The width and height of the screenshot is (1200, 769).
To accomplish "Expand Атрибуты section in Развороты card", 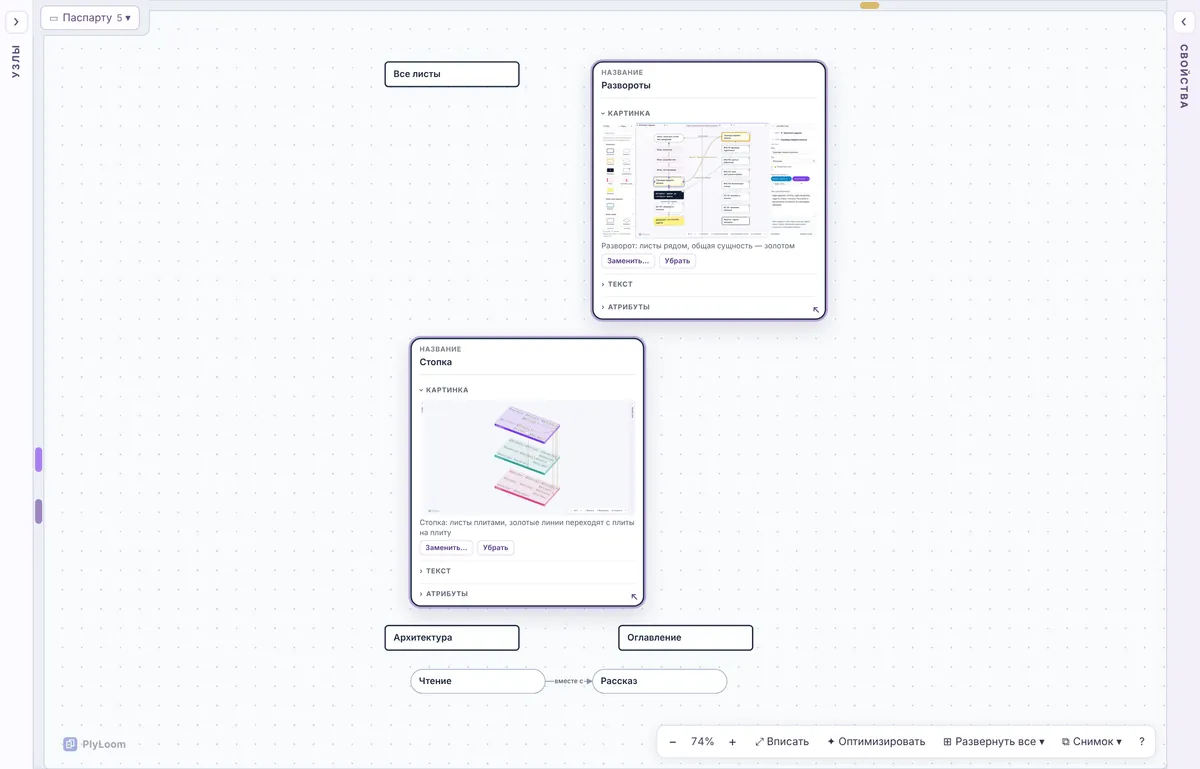I will click(x=626, y=307).
